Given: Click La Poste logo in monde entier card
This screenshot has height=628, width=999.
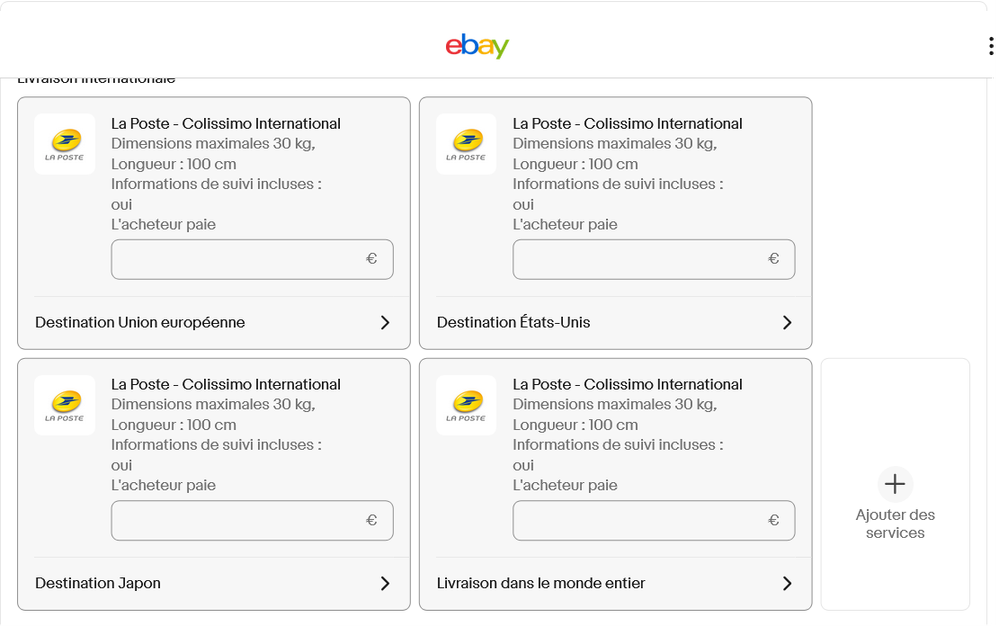Looking at the screenshot, I should point(466,405).
